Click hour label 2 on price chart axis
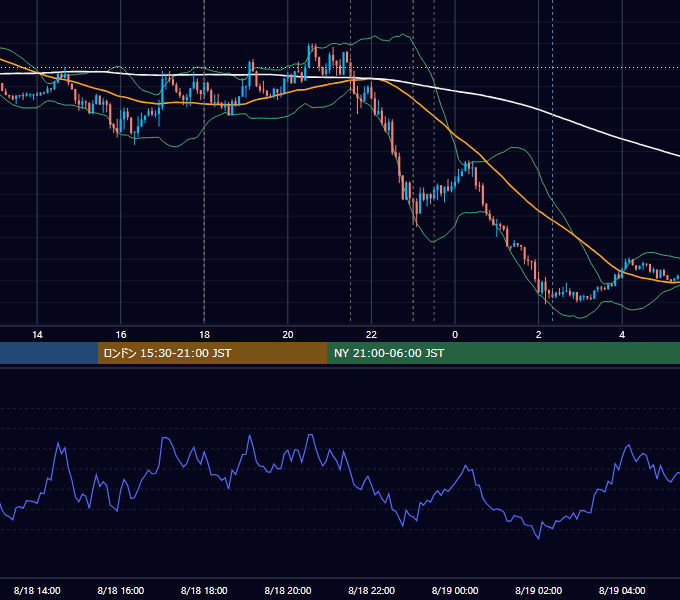The height and width of the screenshot is (600, 680). coord(539,335)
